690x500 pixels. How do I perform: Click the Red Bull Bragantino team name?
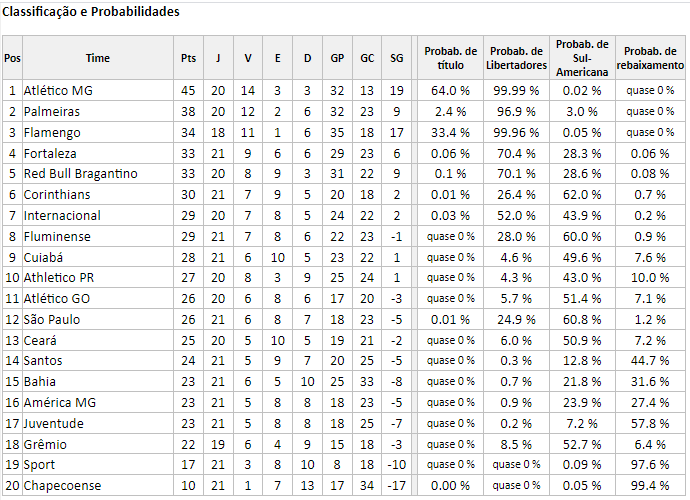81,174
